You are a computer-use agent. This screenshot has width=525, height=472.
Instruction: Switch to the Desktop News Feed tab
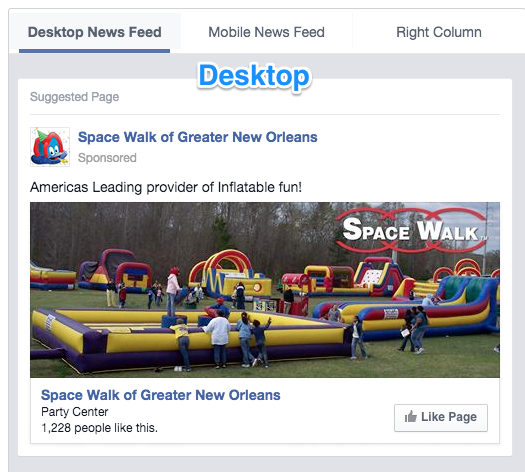[95, 32]
